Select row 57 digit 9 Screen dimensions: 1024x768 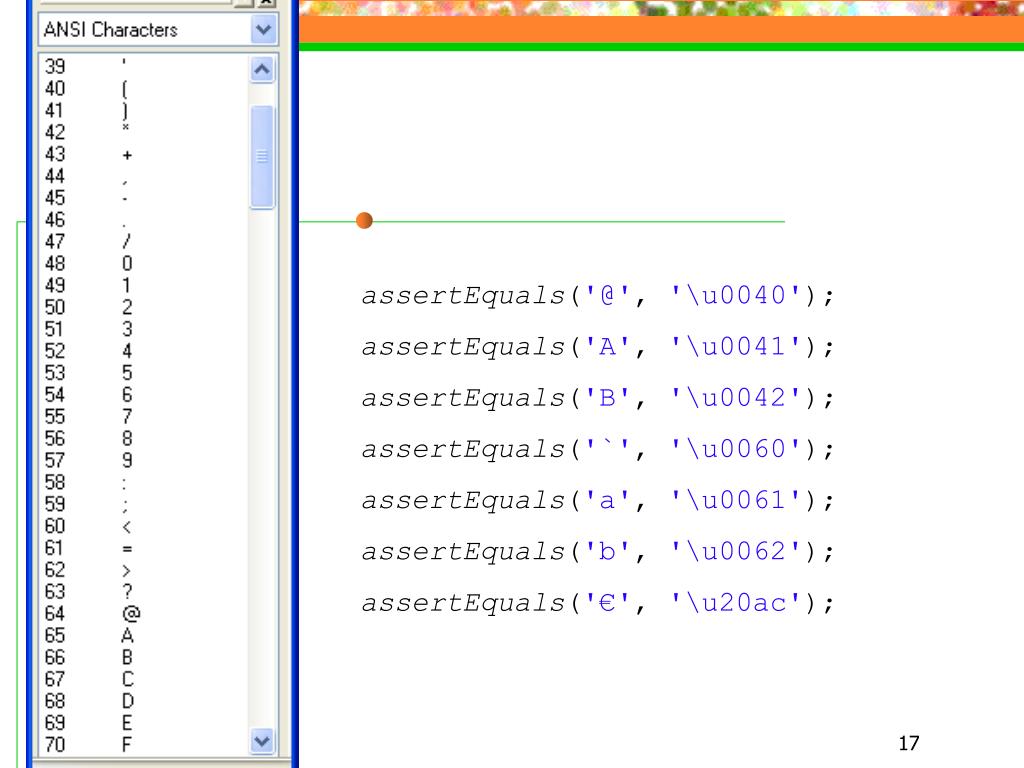point(144,460)
